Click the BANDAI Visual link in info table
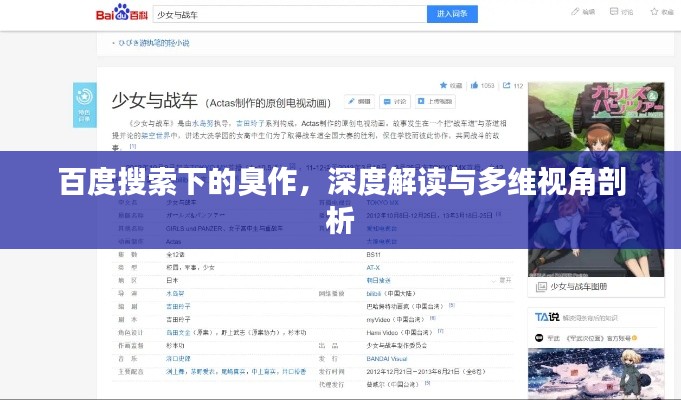Image resolution: width=681 pixels, height=400 pixels. pos(385,358)
